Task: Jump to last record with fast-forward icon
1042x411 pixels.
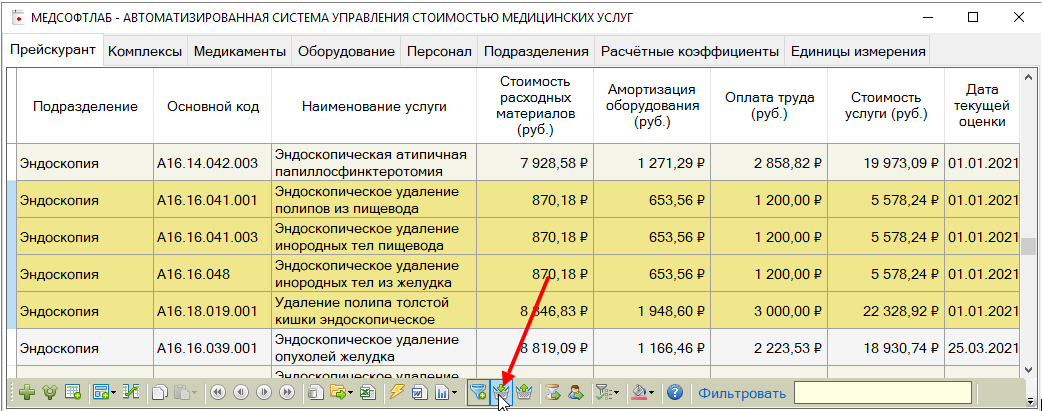Action: pos(285,393)
